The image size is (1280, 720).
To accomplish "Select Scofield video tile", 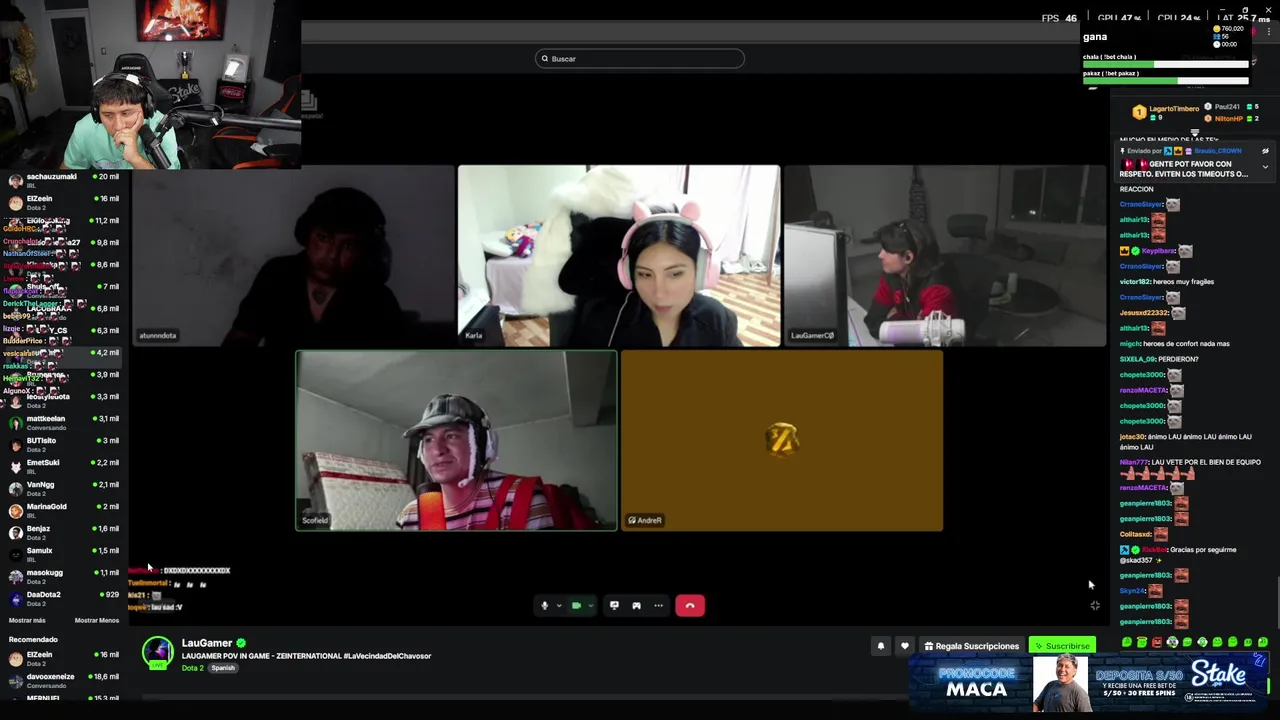I will pos(456,440).
